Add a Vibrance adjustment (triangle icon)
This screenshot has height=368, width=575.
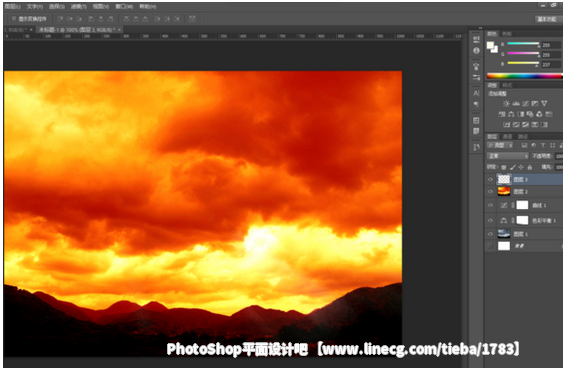coord(544,104)
